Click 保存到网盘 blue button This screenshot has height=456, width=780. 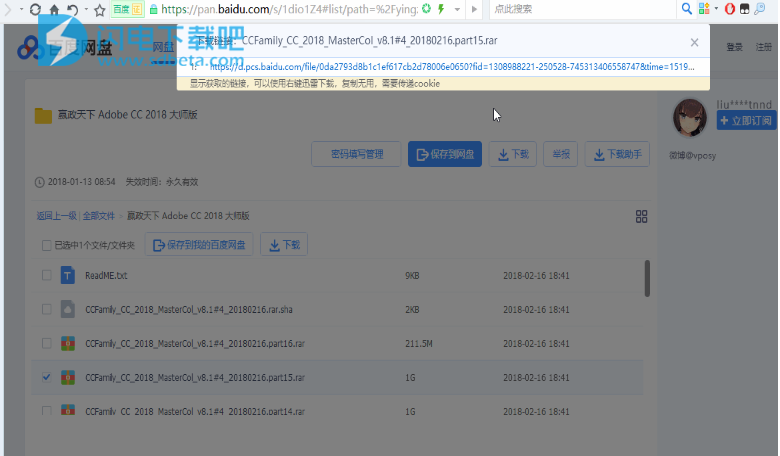click(445, 154)
